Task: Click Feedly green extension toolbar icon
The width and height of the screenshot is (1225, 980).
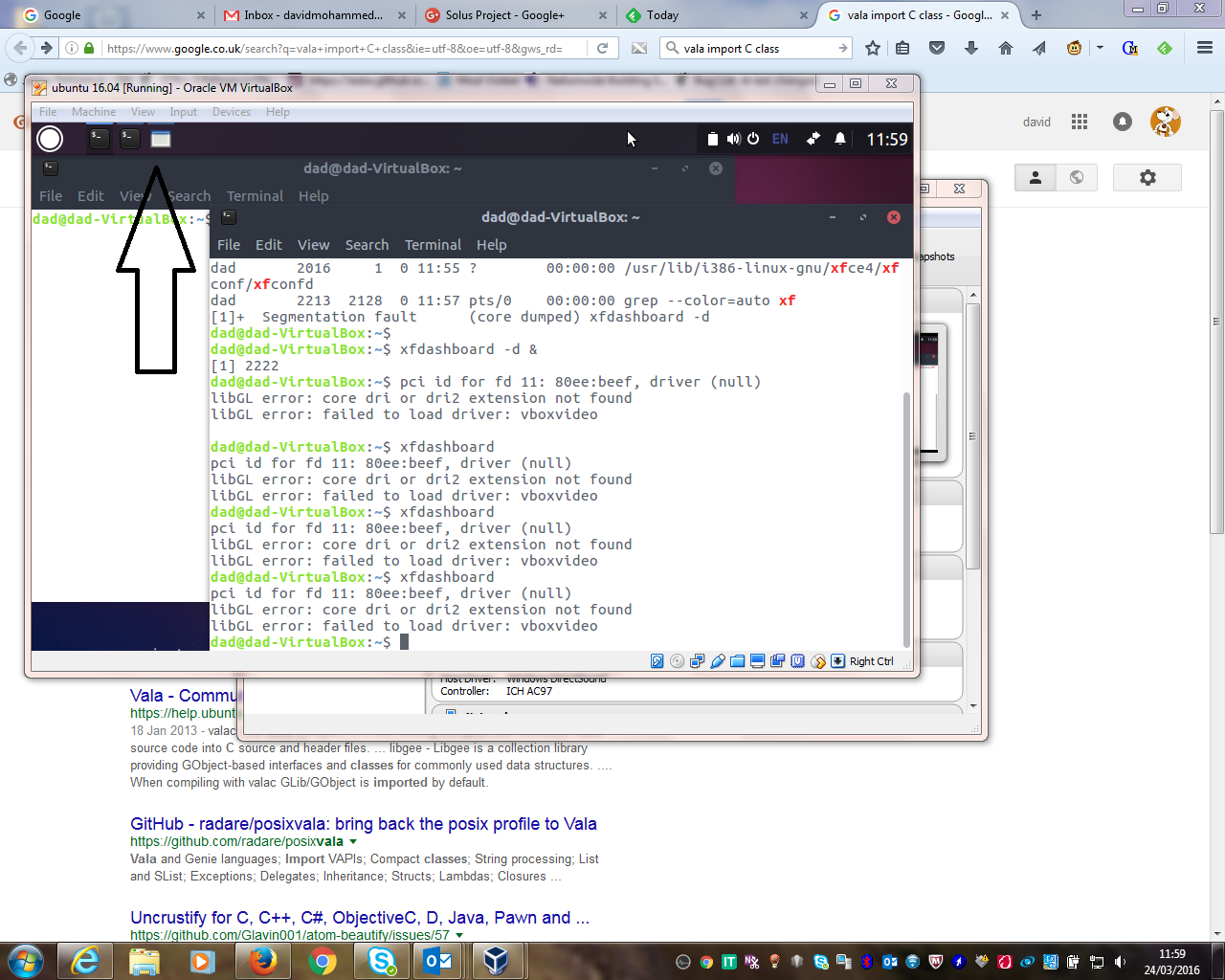Action: [x=1165, y=48]
